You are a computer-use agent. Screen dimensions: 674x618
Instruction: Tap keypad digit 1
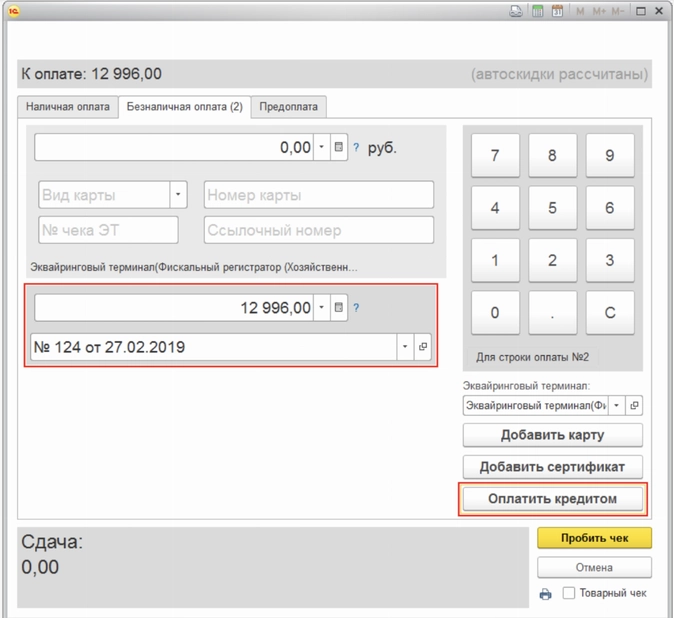[x=495, y=260]
